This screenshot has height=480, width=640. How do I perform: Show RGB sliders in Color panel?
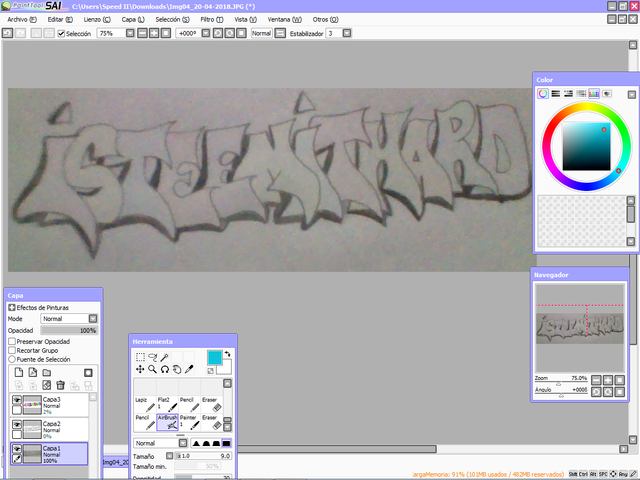coord(556,93)
